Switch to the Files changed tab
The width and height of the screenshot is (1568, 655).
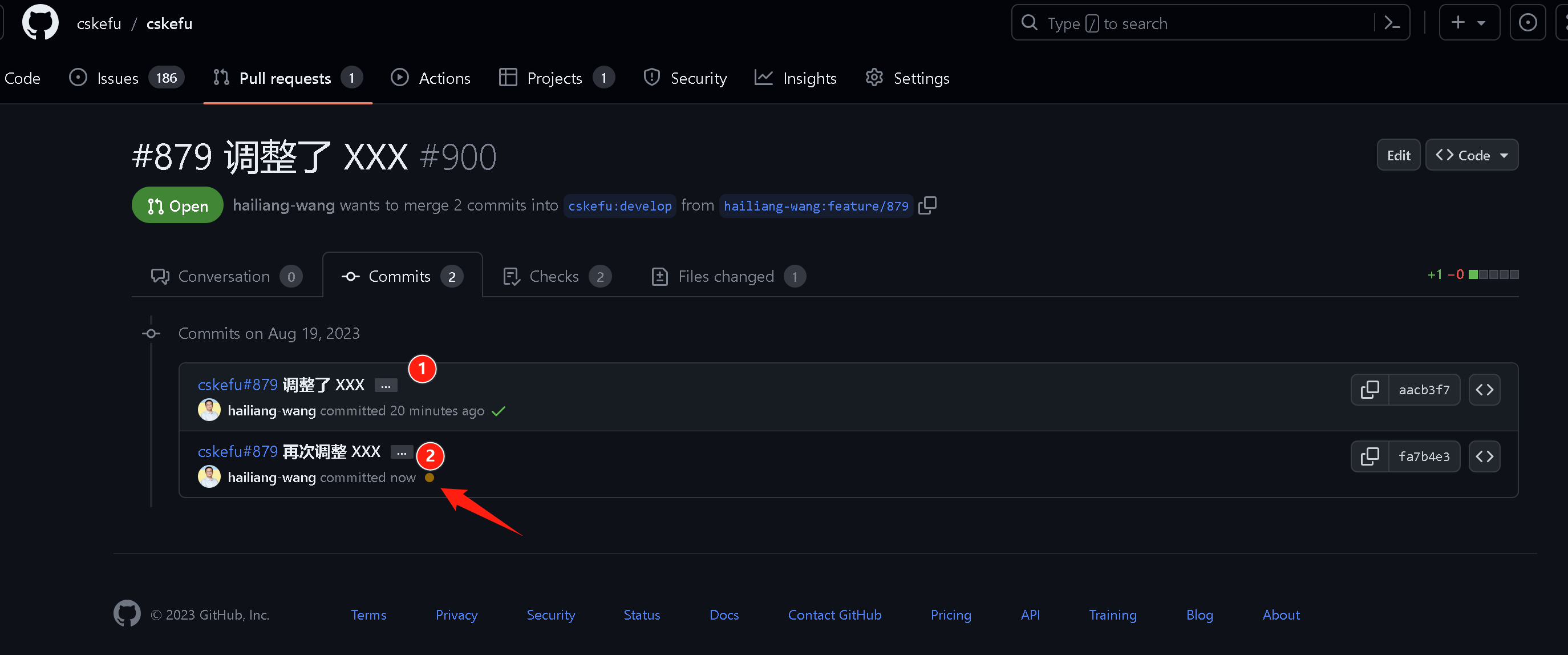[728, 276]
